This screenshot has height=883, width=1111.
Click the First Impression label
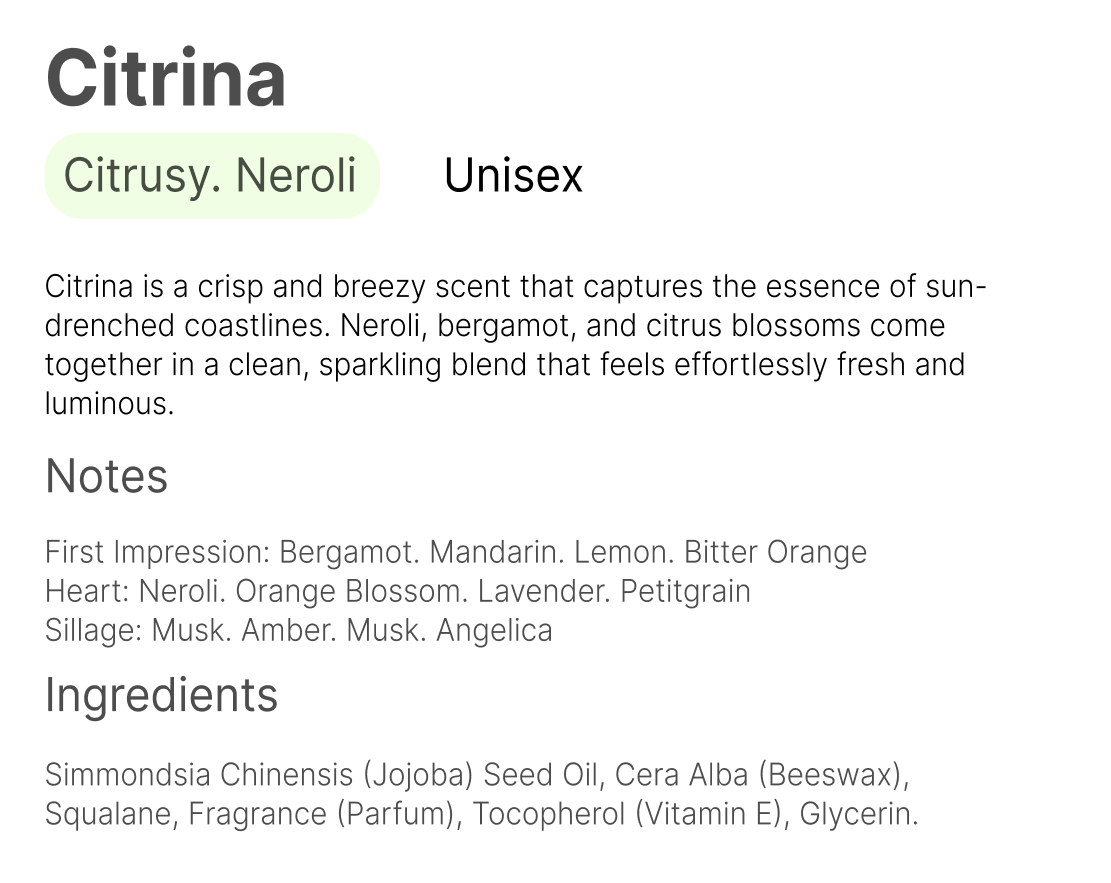pos(157,552)
